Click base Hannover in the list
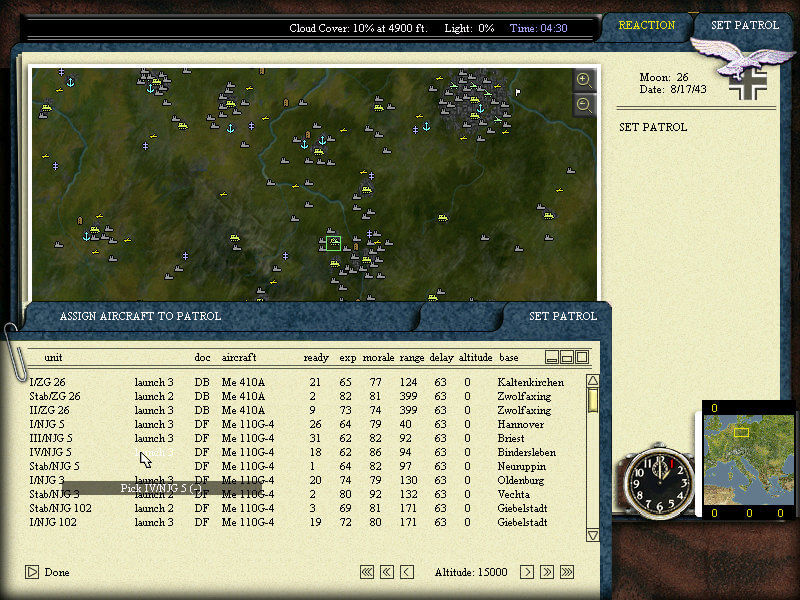This screenshot has width=800, height=600. [520, 424]
